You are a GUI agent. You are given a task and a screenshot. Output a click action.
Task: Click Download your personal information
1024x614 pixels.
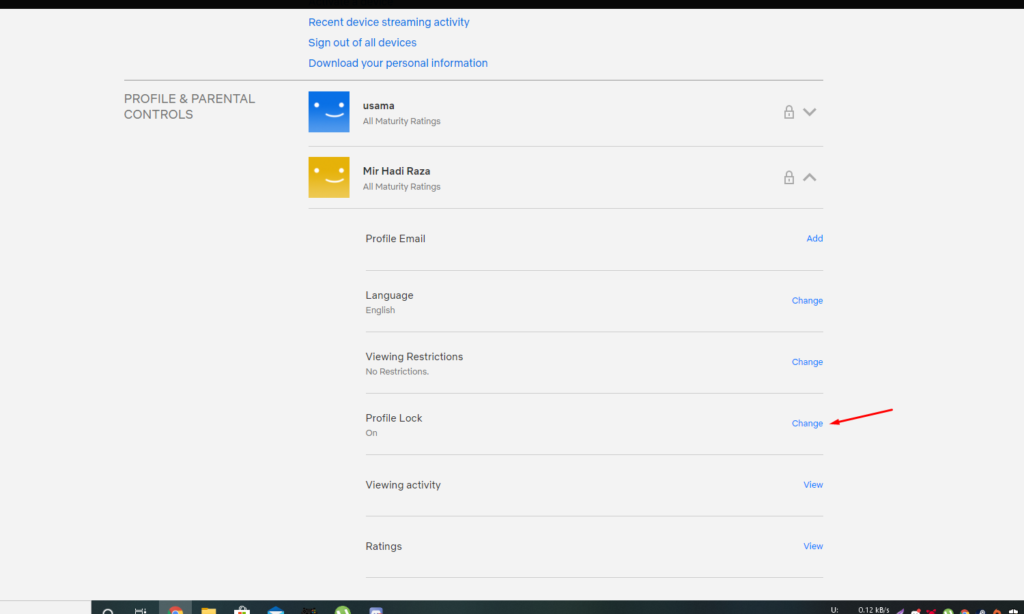[397, 62]
